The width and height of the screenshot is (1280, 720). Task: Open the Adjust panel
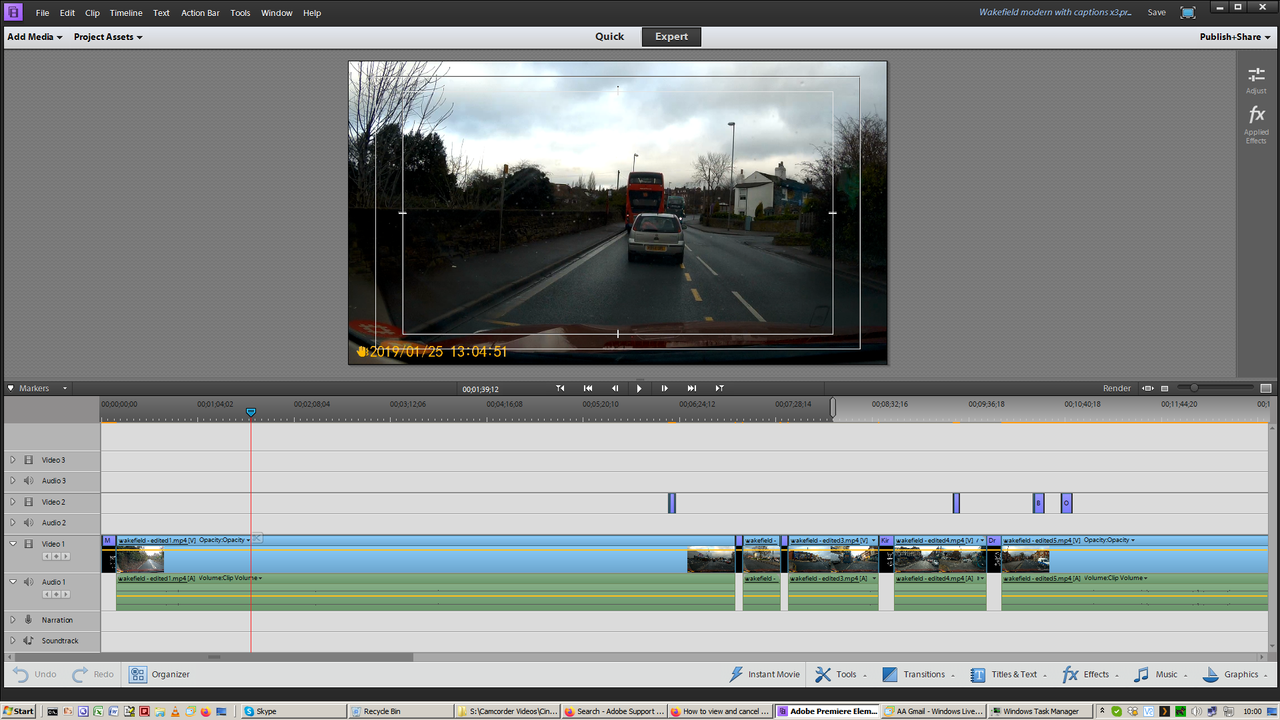1256,80
